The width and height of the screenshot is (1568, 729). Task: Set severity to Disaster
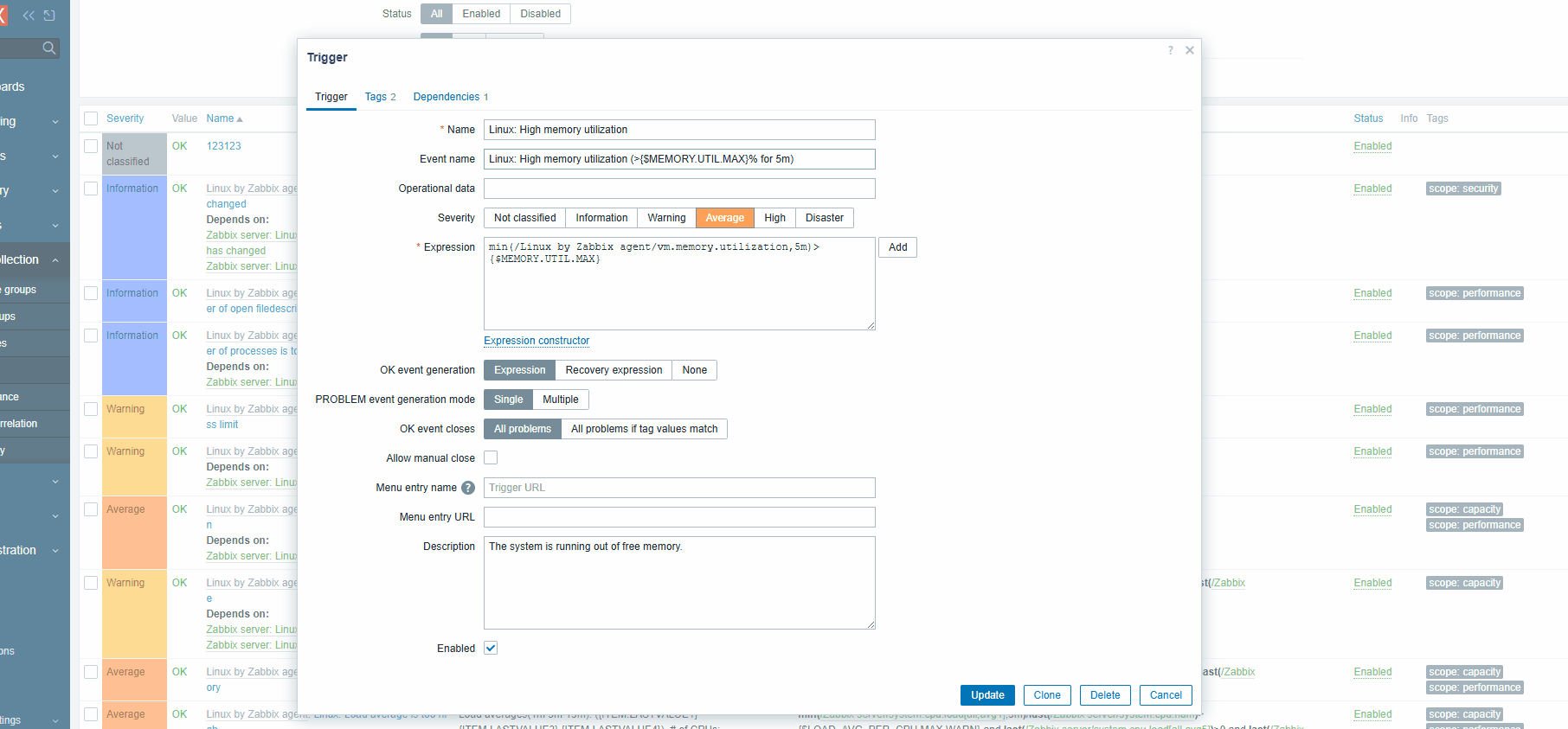pos(825,218)
